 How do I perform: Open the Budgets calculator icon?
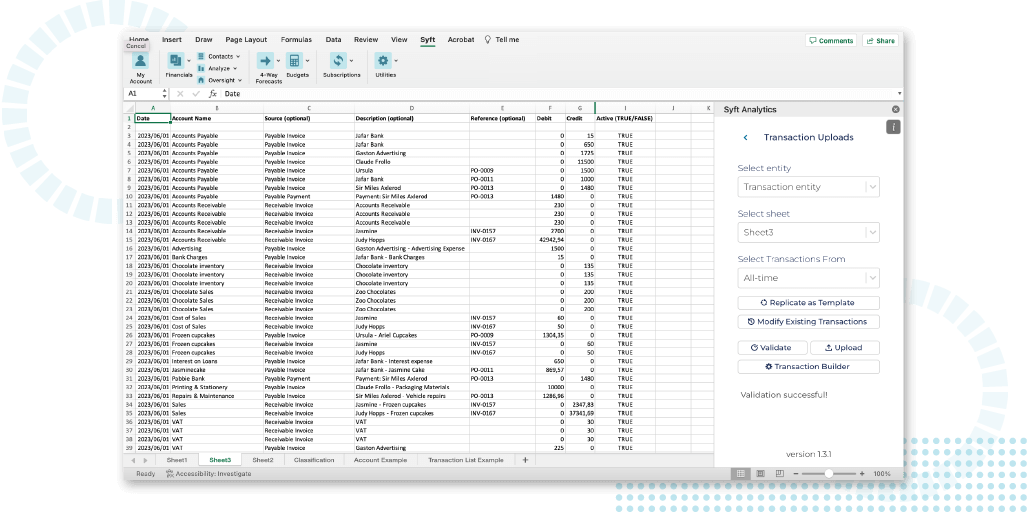(x=294, y=61)
